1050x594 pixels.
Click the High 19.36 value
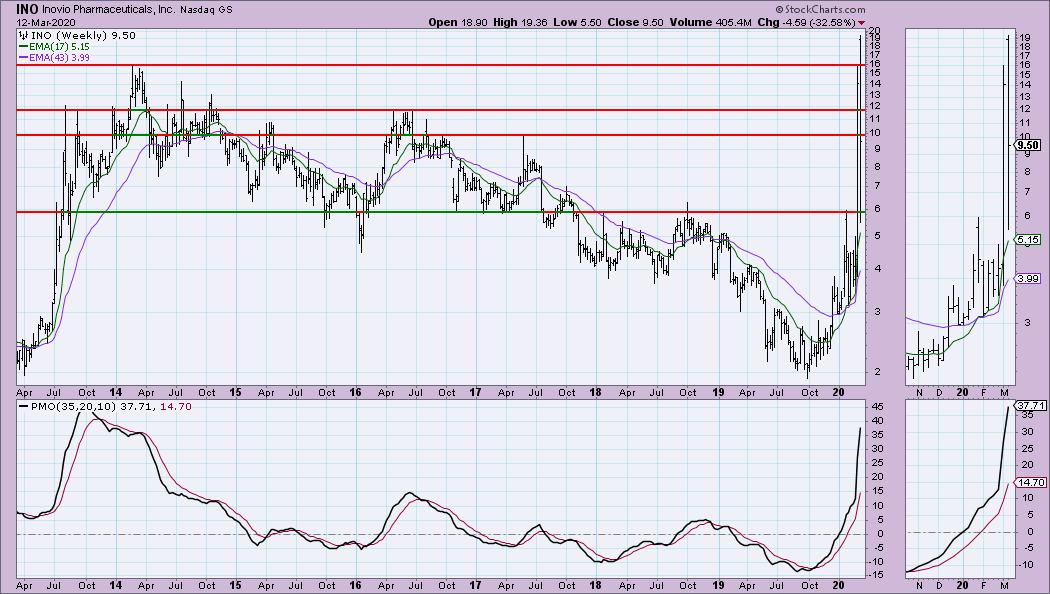pyautogui.click(x=520, y=22)
